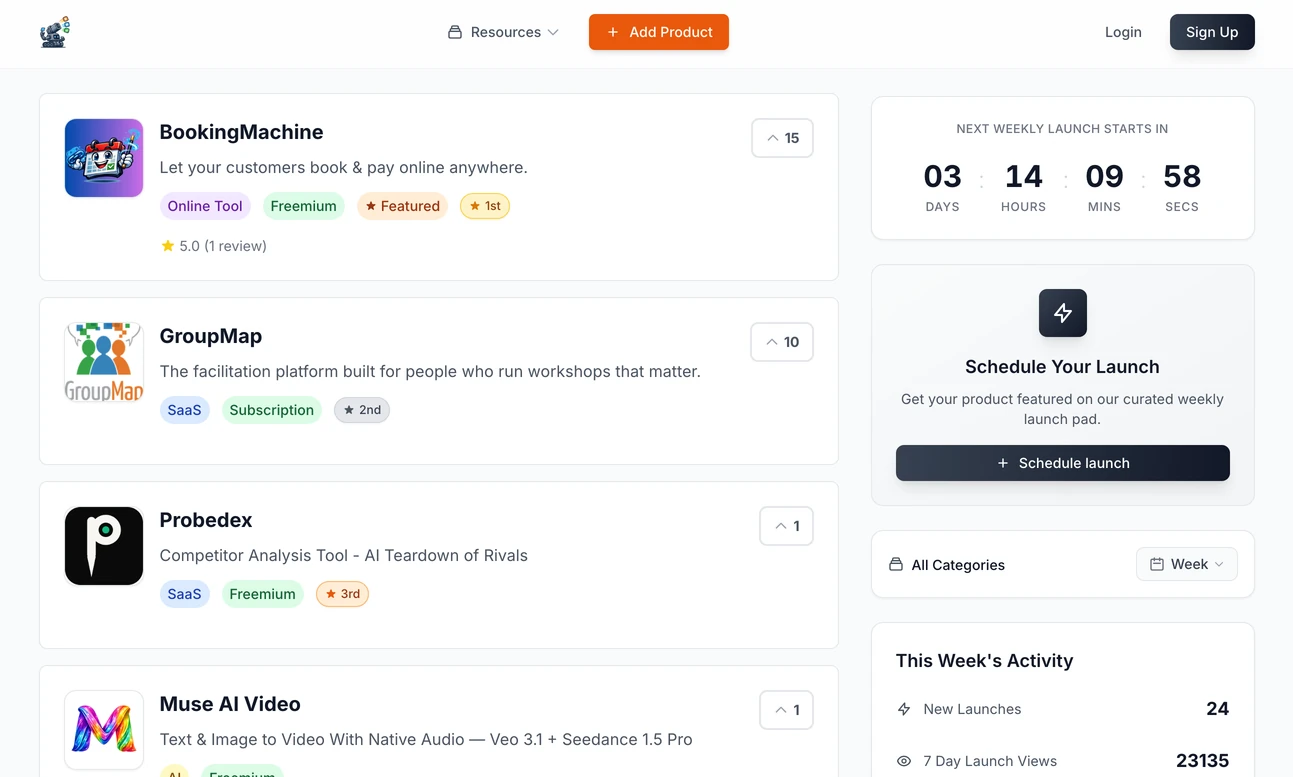Click the 5.0 (1 review) rating text
The image size is (1293, 777).
pyautogui.click(x=223, y=246)
